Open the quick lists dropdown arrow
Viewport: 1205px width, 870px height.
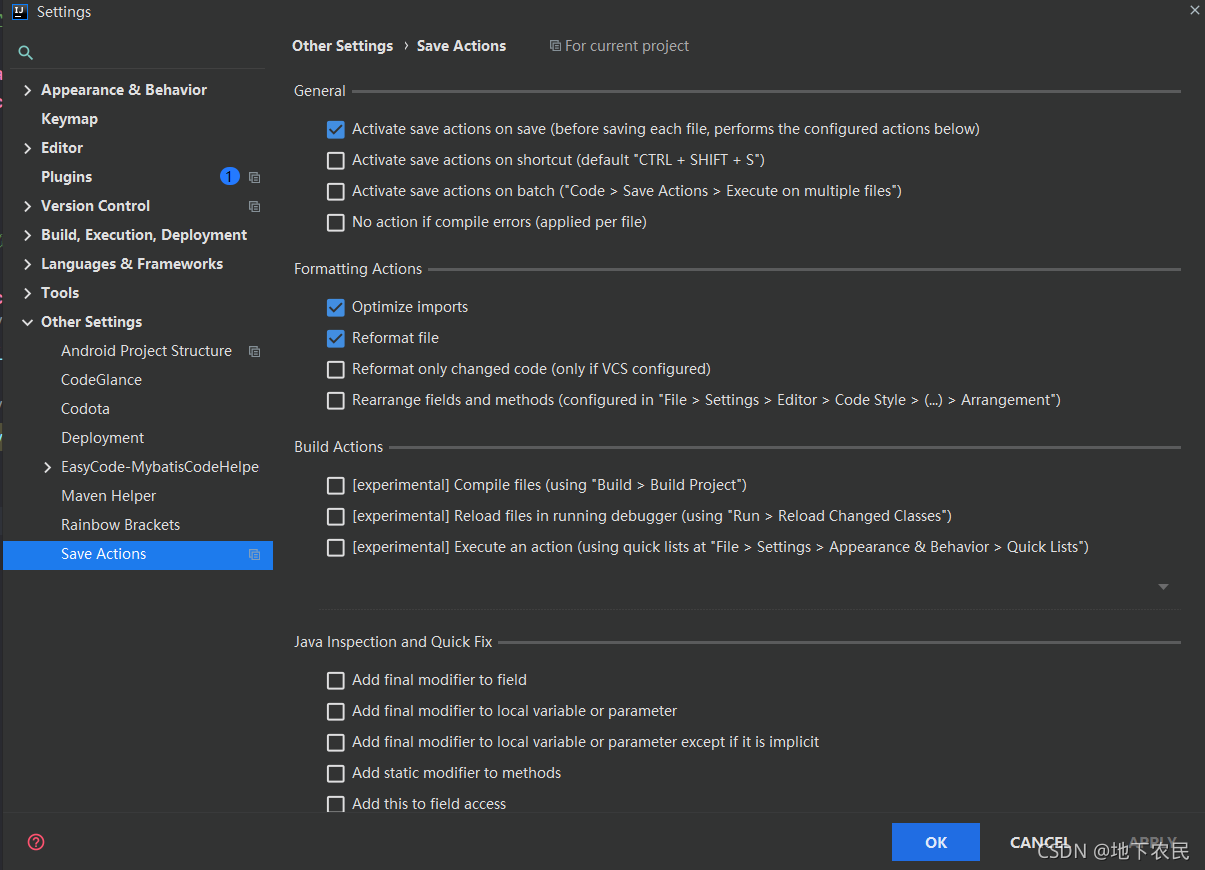(1163, 587)
